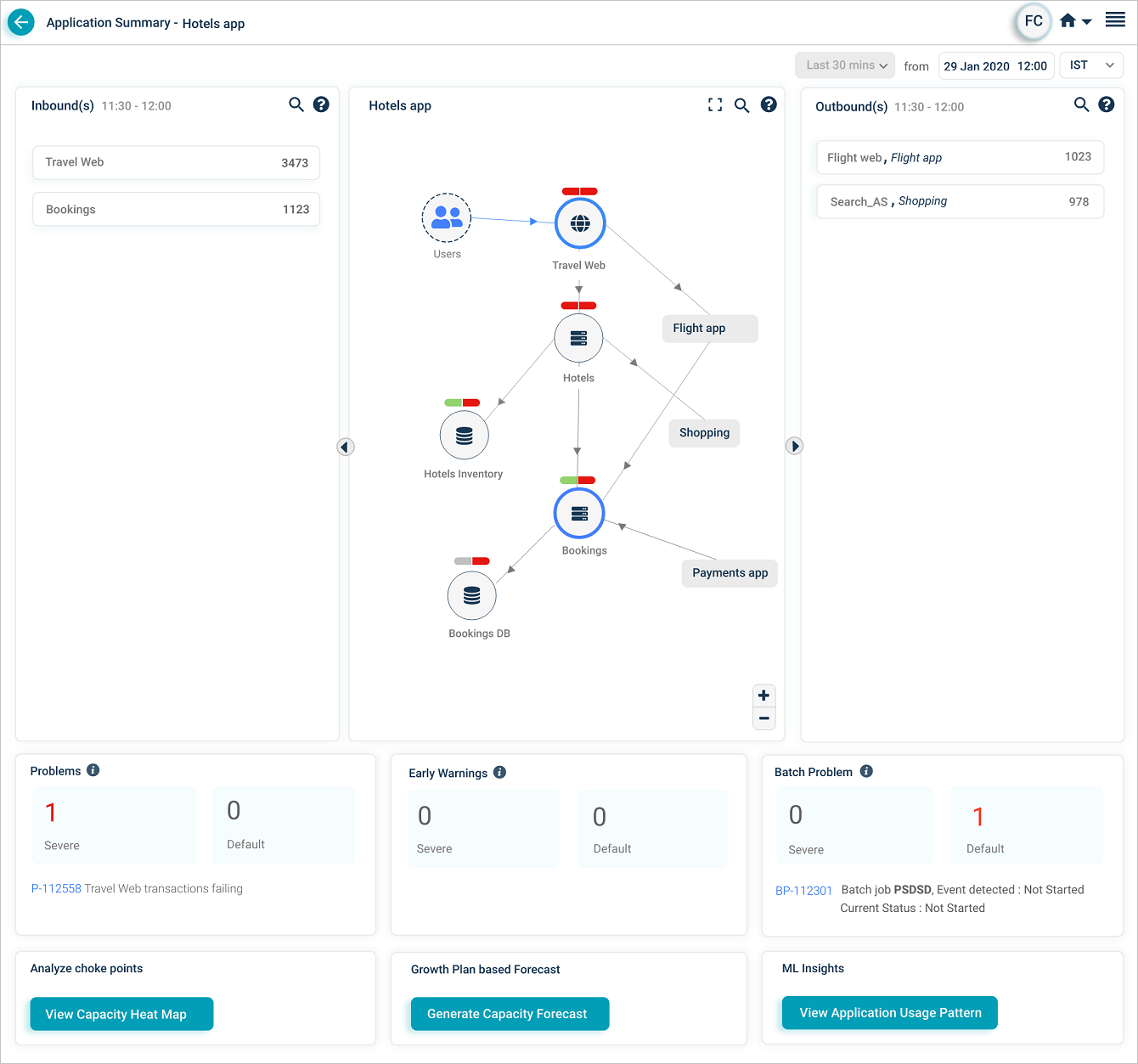Search in the Inbound(s) panel
The image size is (1138, 1064).
(296, 104)
